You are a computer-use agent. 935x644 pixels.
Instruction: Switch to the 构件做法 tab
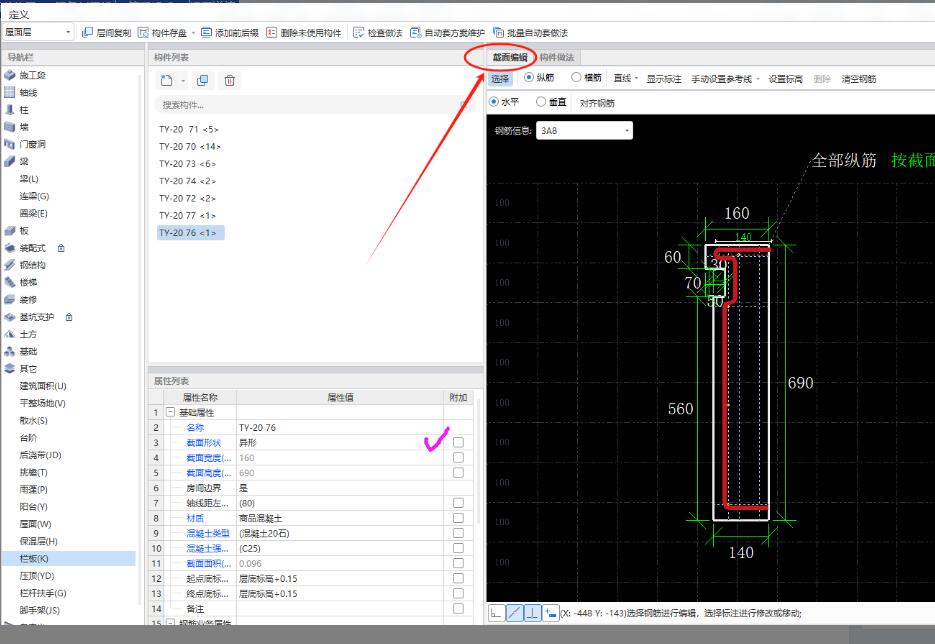(x=557, y=57)
